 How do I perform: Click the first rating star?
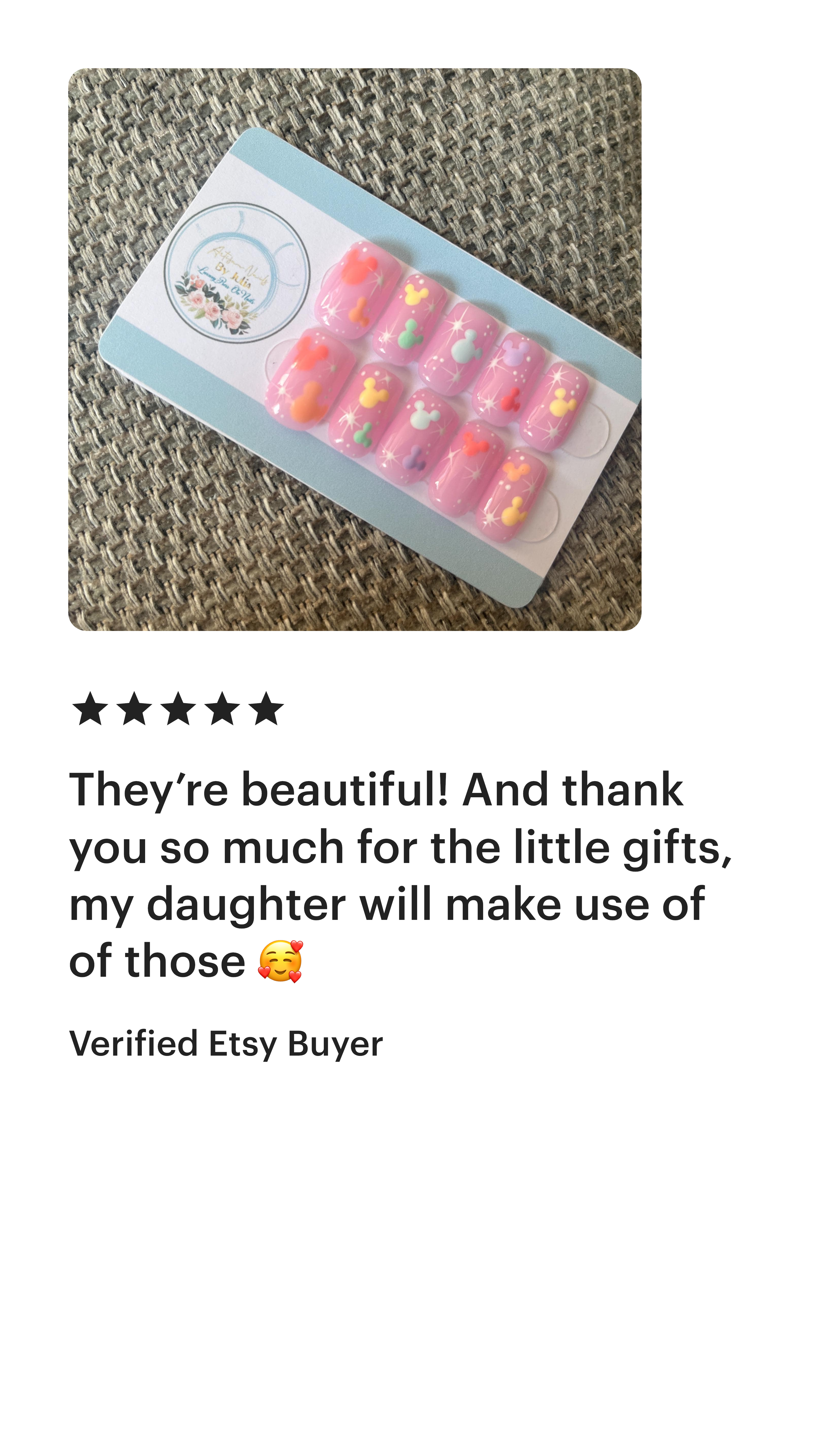point(90,708)
